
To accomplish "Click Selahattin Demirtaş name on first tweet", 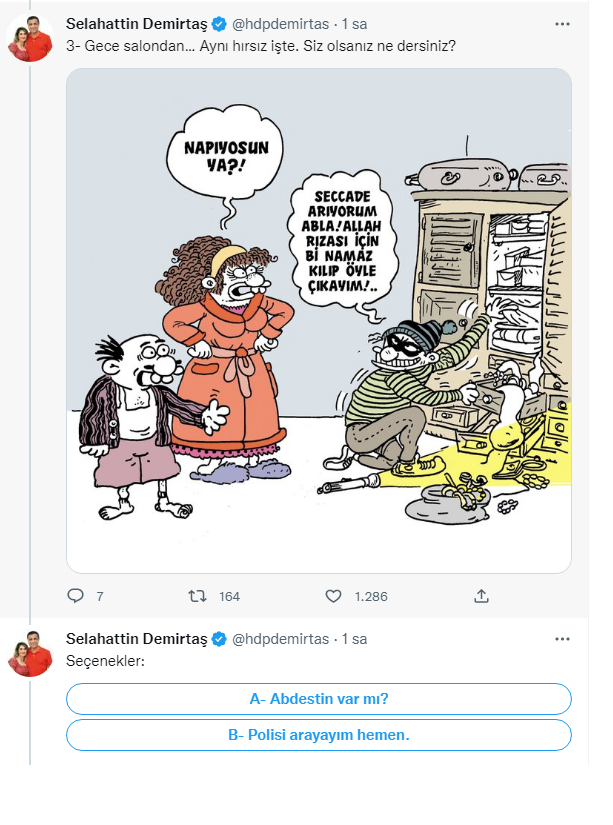I will pos(136,22).
